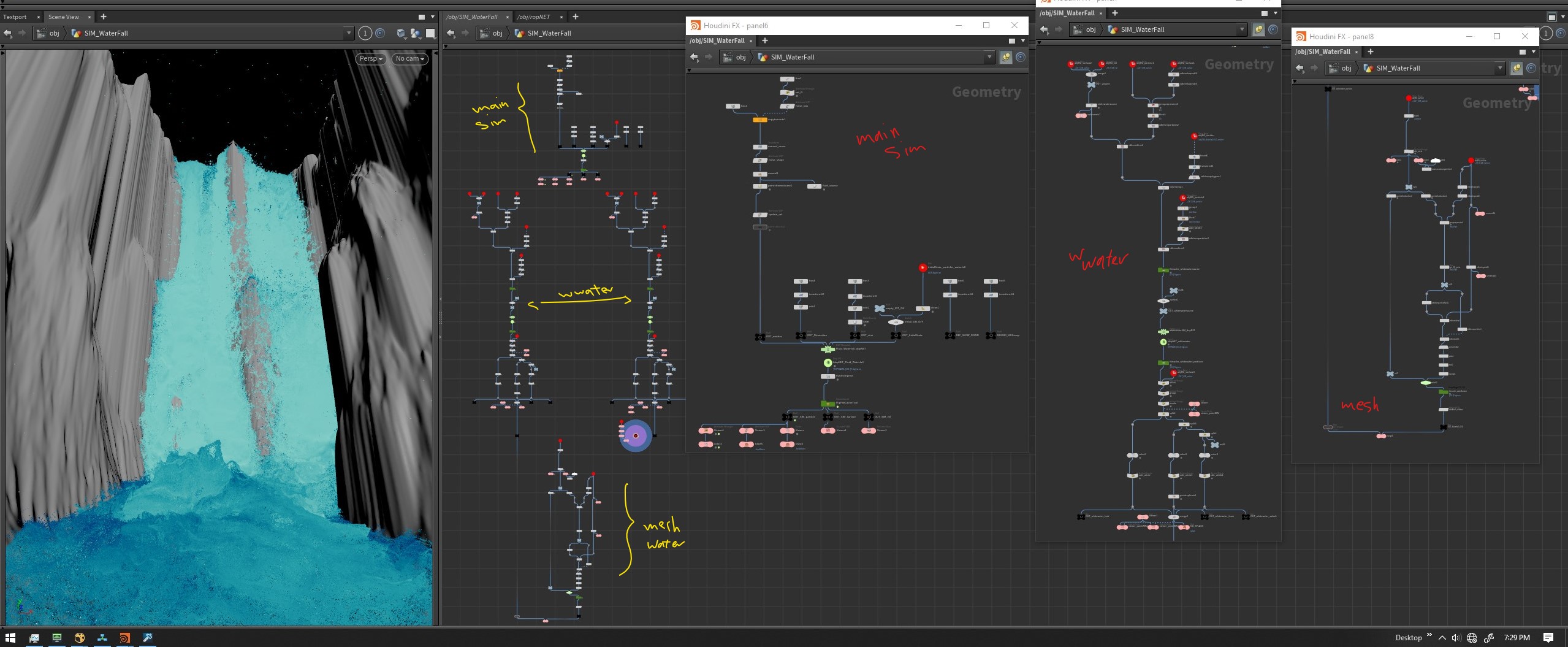Click purple highlighted node in main network
The height and width of the screenshot is (647, 1568).
point(636,435)
